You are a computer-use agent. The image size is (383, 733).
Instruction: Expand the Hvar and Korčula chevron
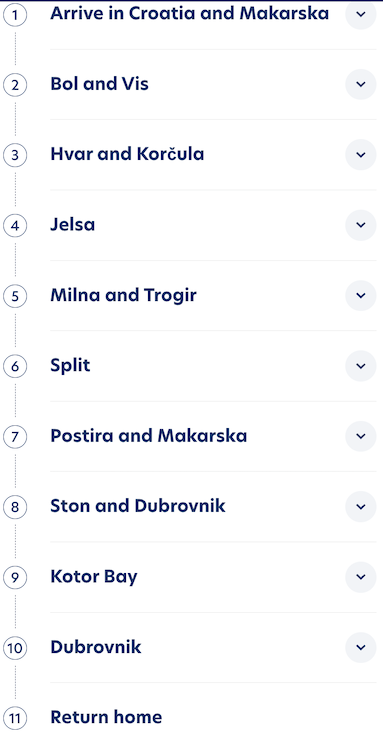point(361,155)
